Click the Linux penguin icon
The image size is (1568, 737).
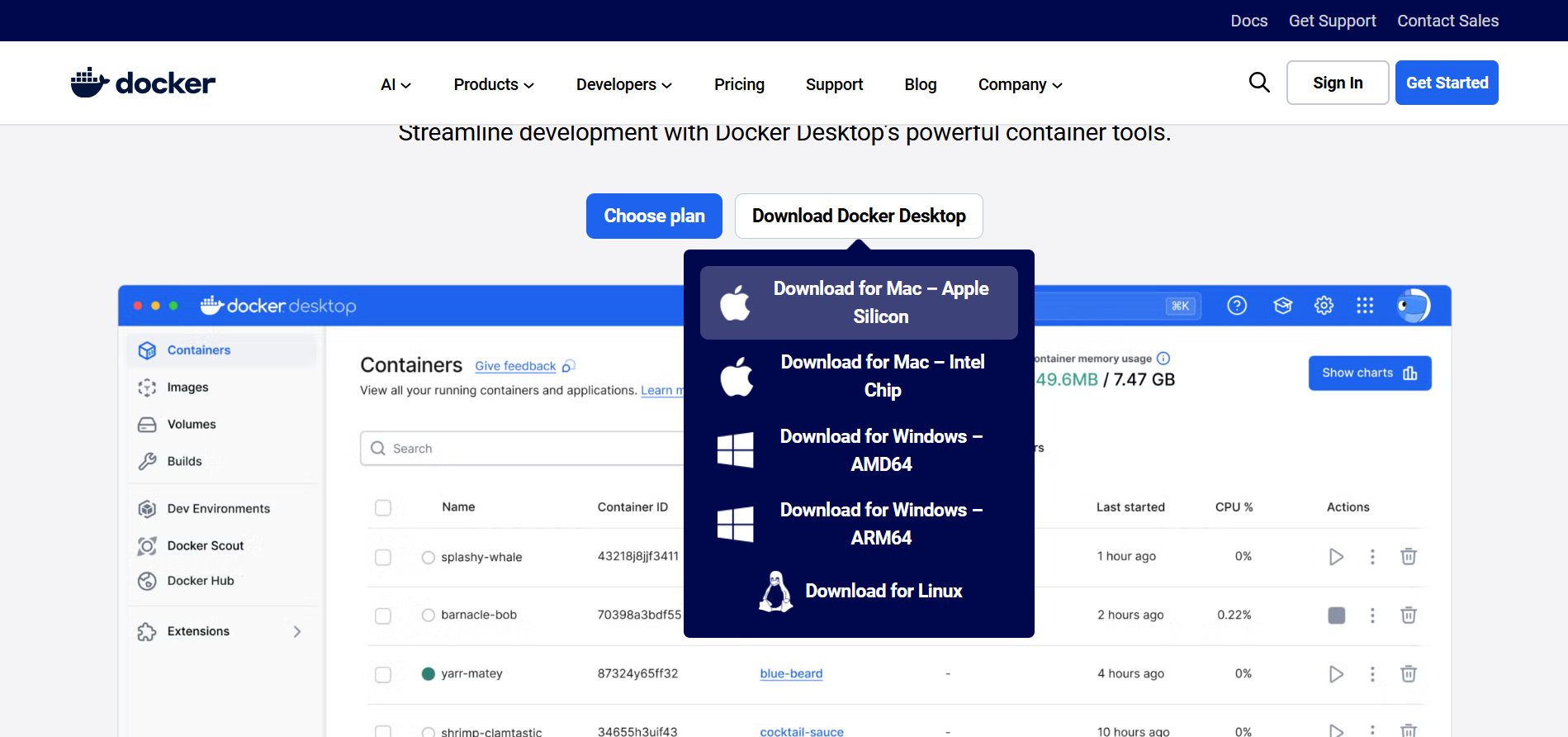(775, 592)
